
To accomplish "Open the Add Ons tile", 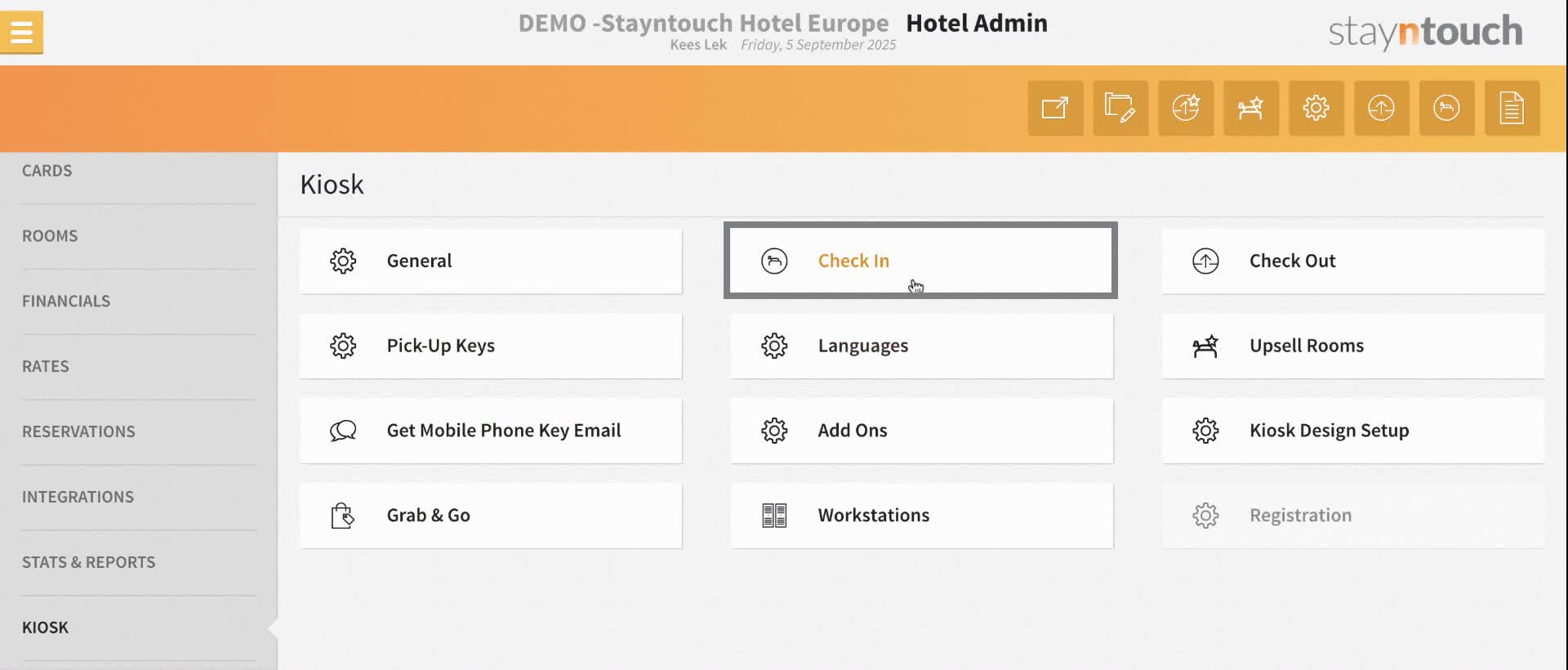I will (922, 431).
